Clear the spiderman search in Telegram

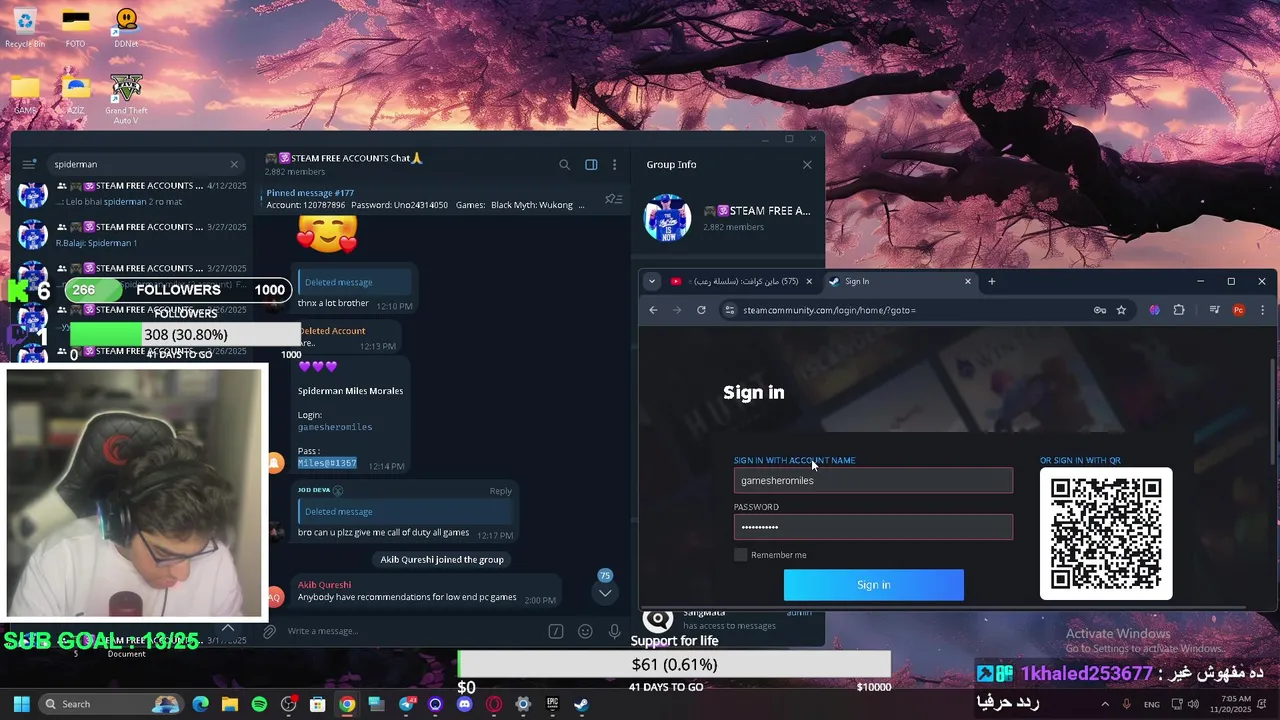pyautogui.click(x=234, y=164)
